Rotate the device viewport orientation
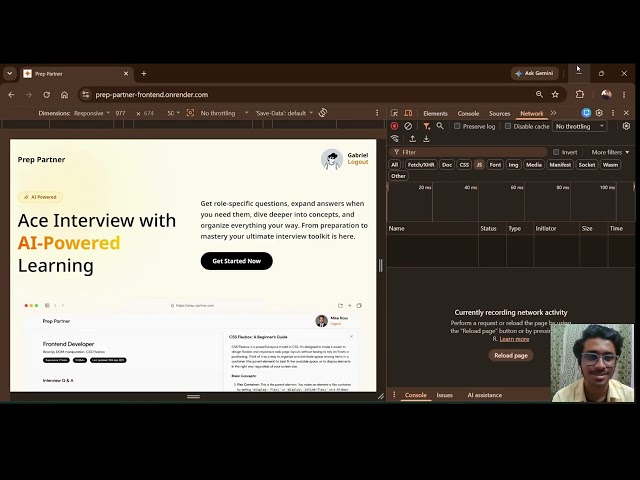Viewport: 640px width, 480px height. click(x=323, y=113)
